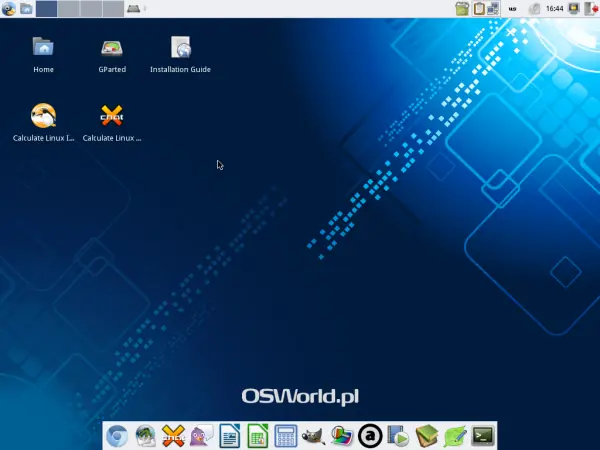The height and width of the screenshot is (450, 600).
Task: Open the chat X icon in the dock
Action: [x=173, y=436]
